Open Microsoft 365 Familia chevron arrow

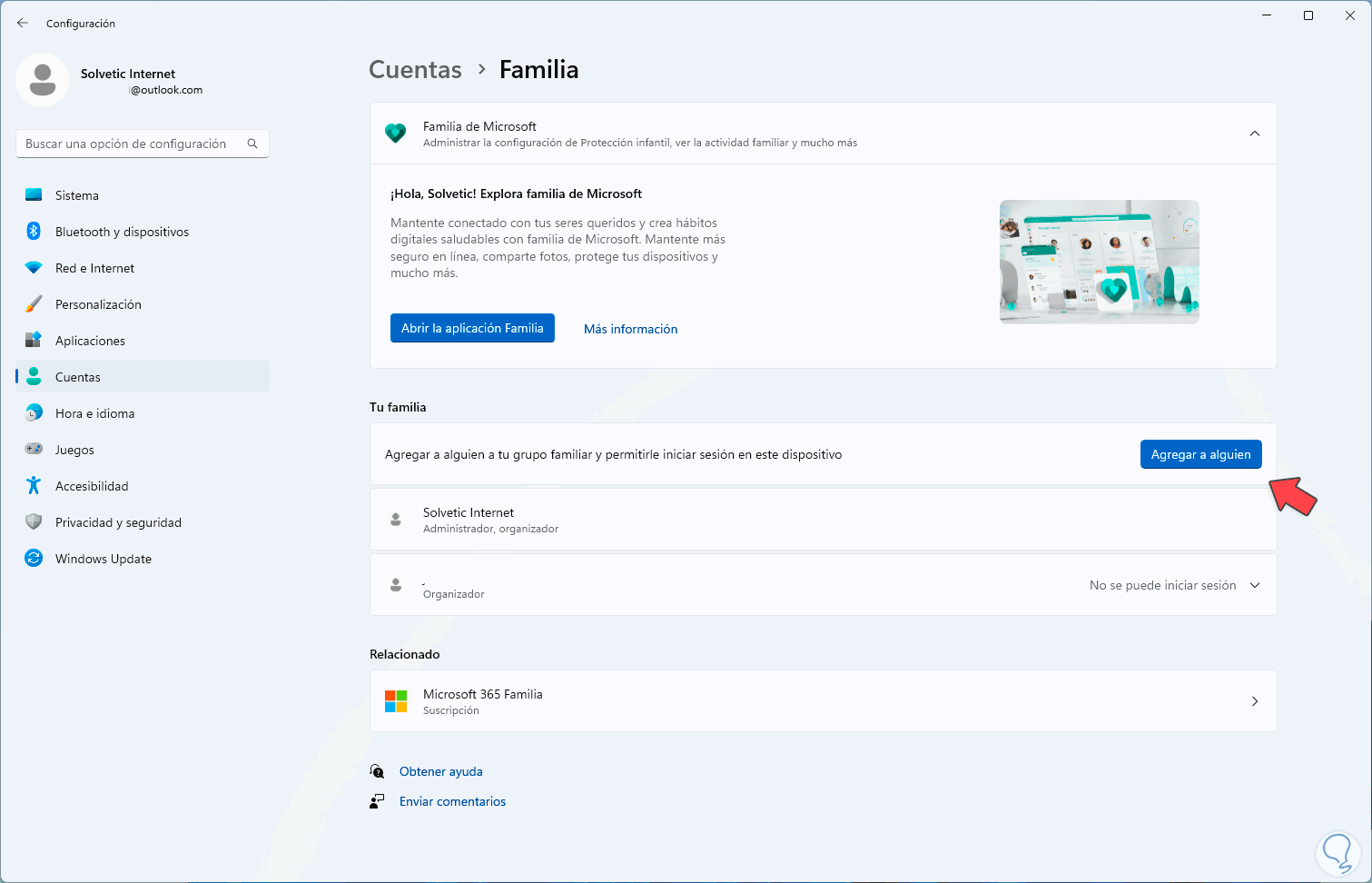tap(1255, 701)
